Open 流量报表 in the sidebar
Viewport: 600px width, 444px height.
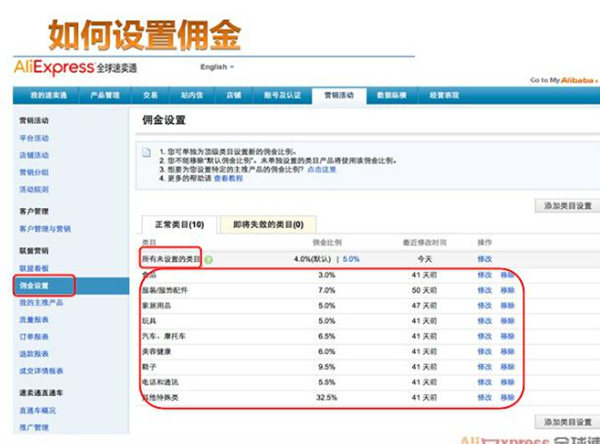click(34, 321)
